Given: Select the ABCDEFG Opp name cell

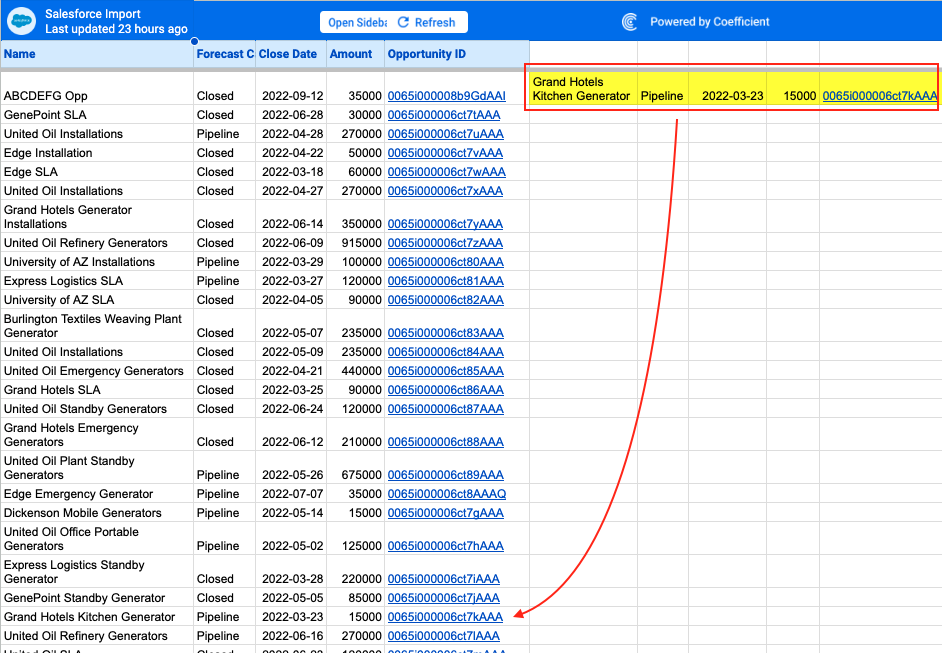Looking at the screenshot, I should click(97, 88).
